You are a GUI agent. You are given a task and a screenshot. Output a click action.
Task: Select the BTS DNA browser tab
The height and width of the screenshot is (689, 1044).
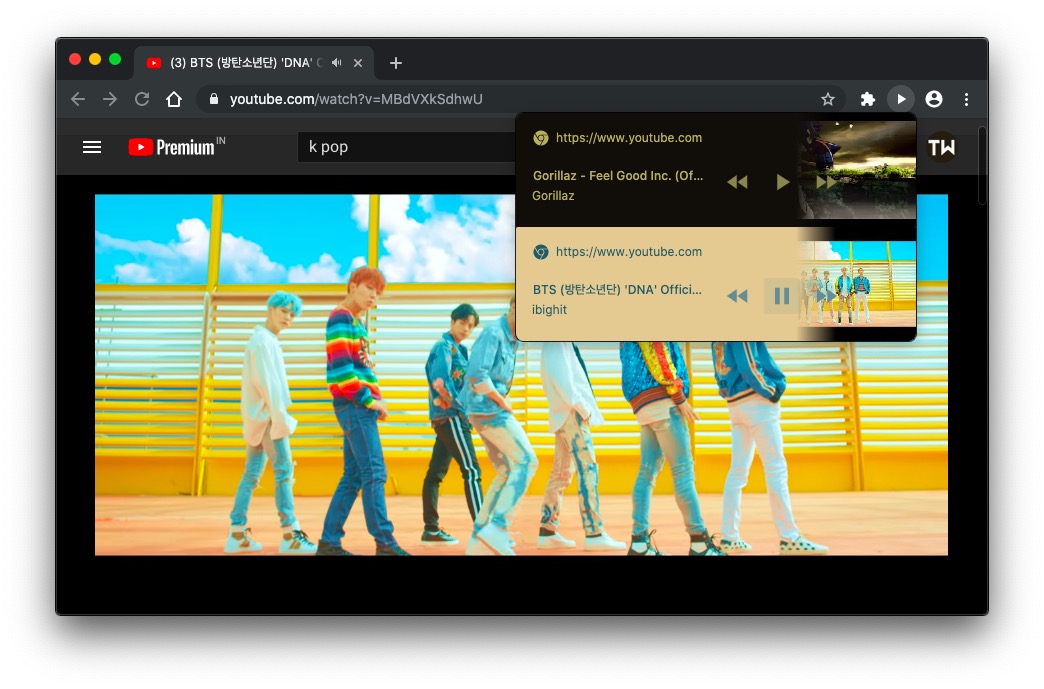(x=240, y=63)
